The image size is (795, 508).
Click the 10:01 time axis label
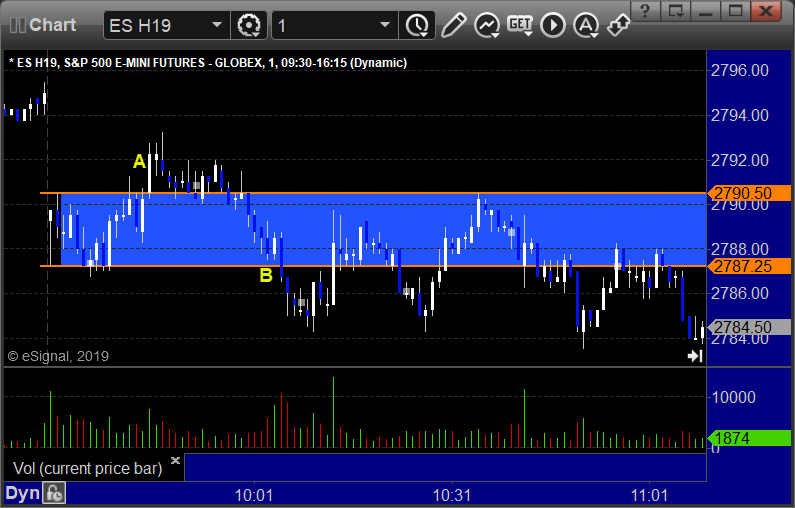click(254, 495)
